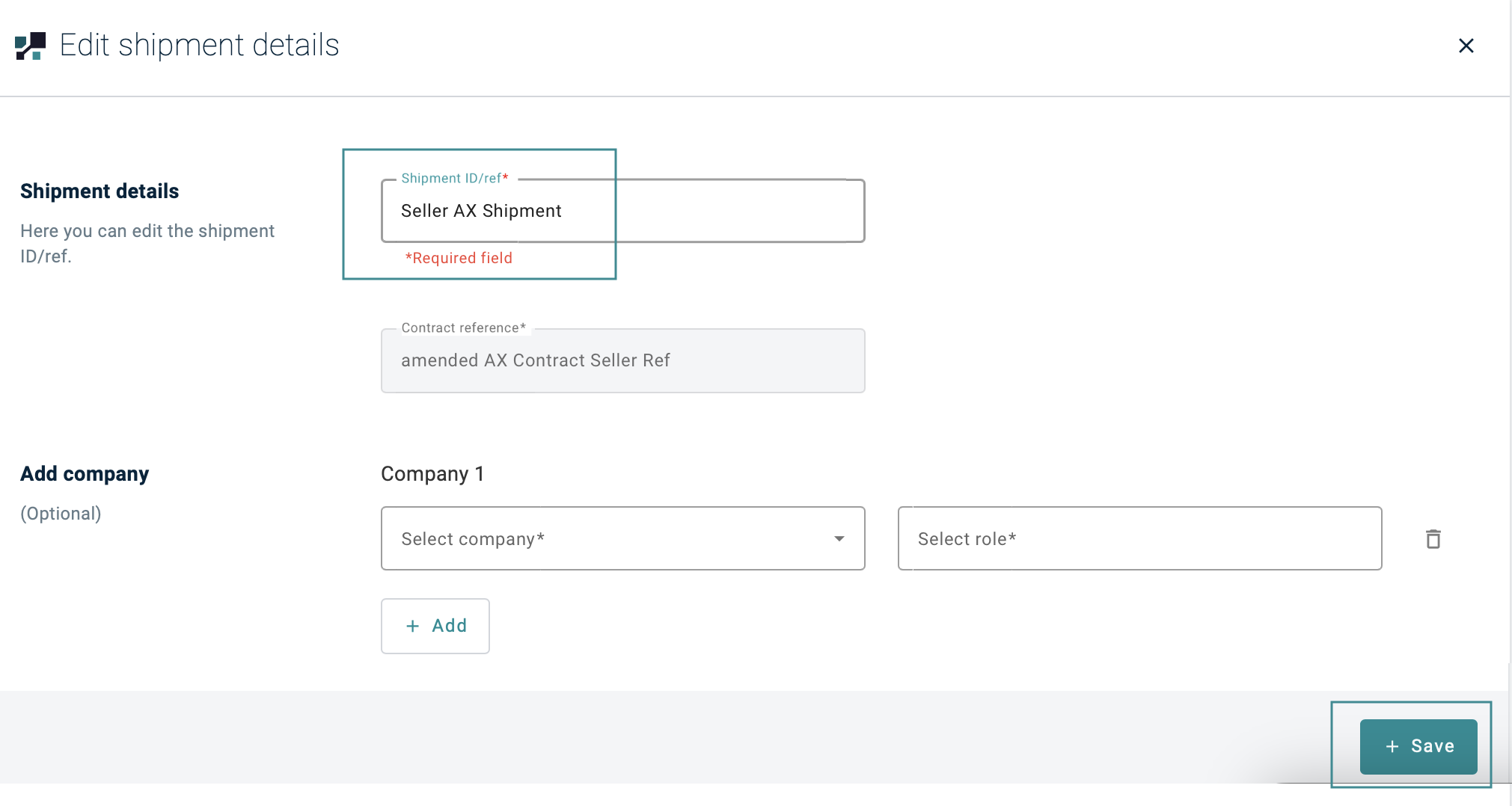
Task: Click the Shipment details section heading
Action: [x=100, y=191]
